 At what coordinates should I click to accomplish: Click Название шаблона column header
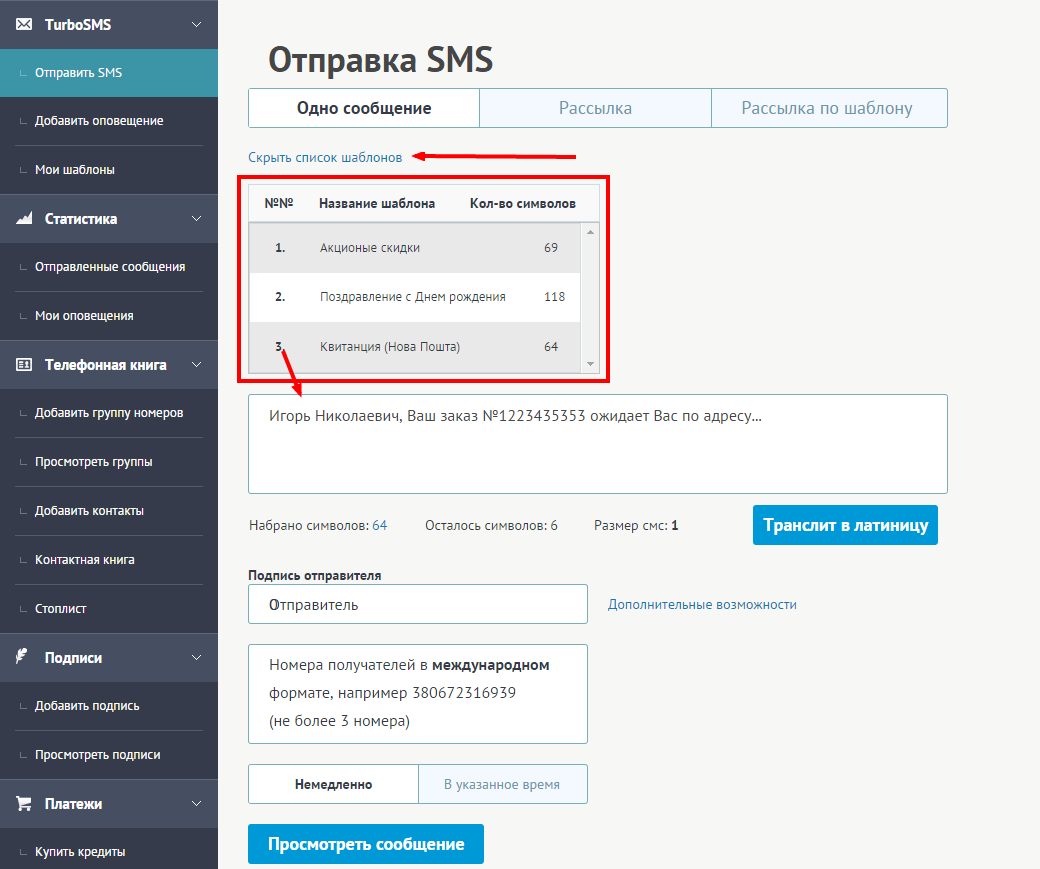pos(377,204)
